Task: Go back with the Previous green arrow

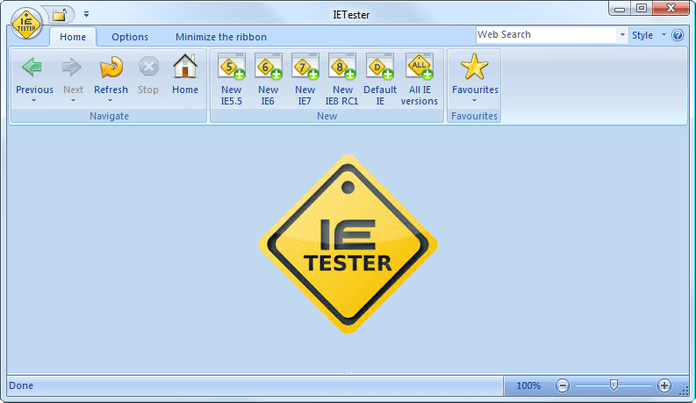Action: tap(32, 67)
